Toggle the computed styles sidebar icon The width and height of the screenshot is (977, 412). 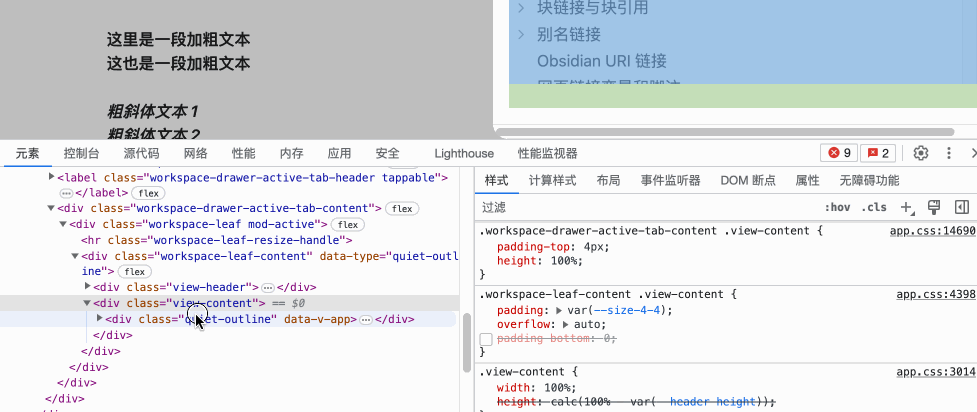tap(962, 207)
